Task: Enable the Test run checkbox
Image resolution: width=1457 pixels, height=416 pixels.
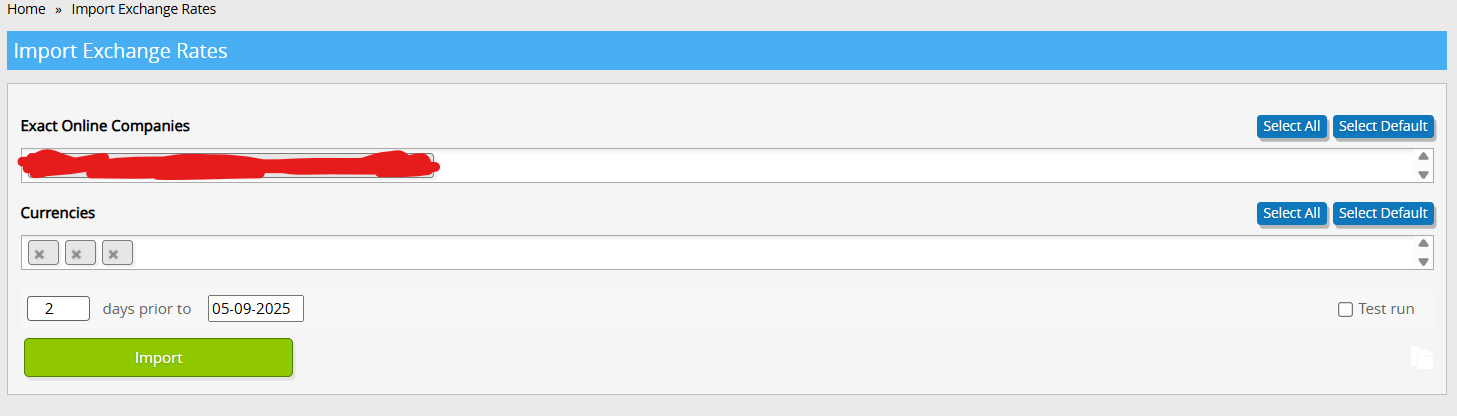Action: click(1345, 309)
